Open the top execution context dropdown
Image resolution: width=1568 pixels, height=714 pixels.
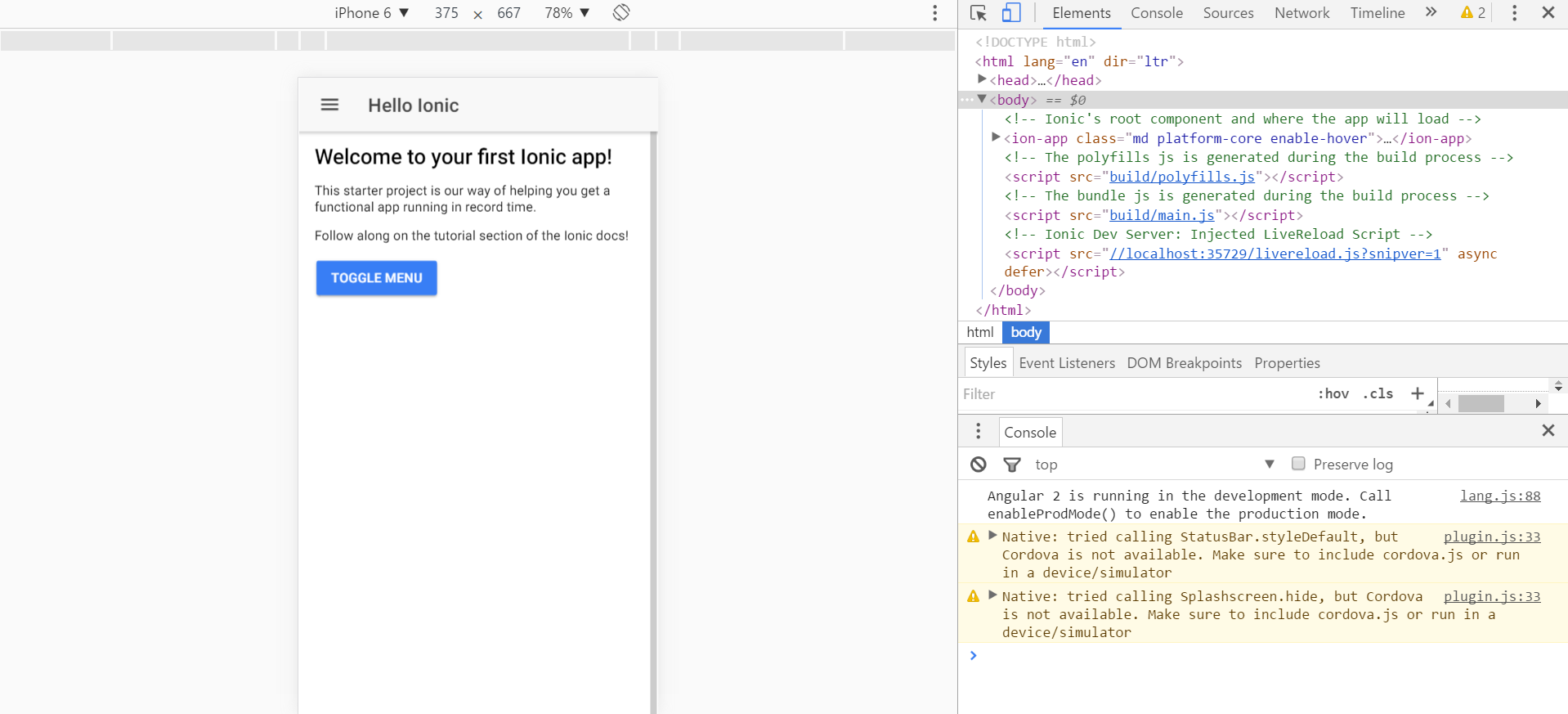1154,465
